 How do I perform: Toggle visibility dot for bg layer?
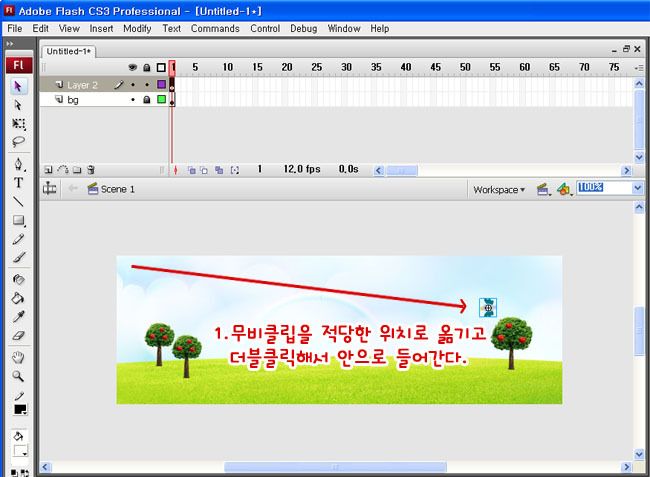[133, 100]
